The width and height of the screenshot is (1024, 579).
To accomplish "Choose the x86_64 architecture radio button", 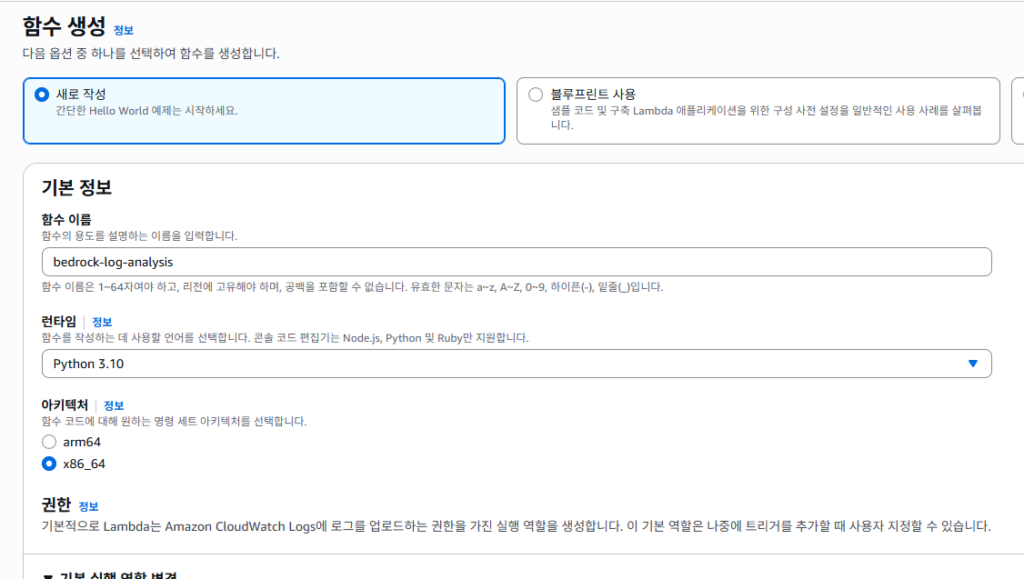I will [x=49, y=464].
